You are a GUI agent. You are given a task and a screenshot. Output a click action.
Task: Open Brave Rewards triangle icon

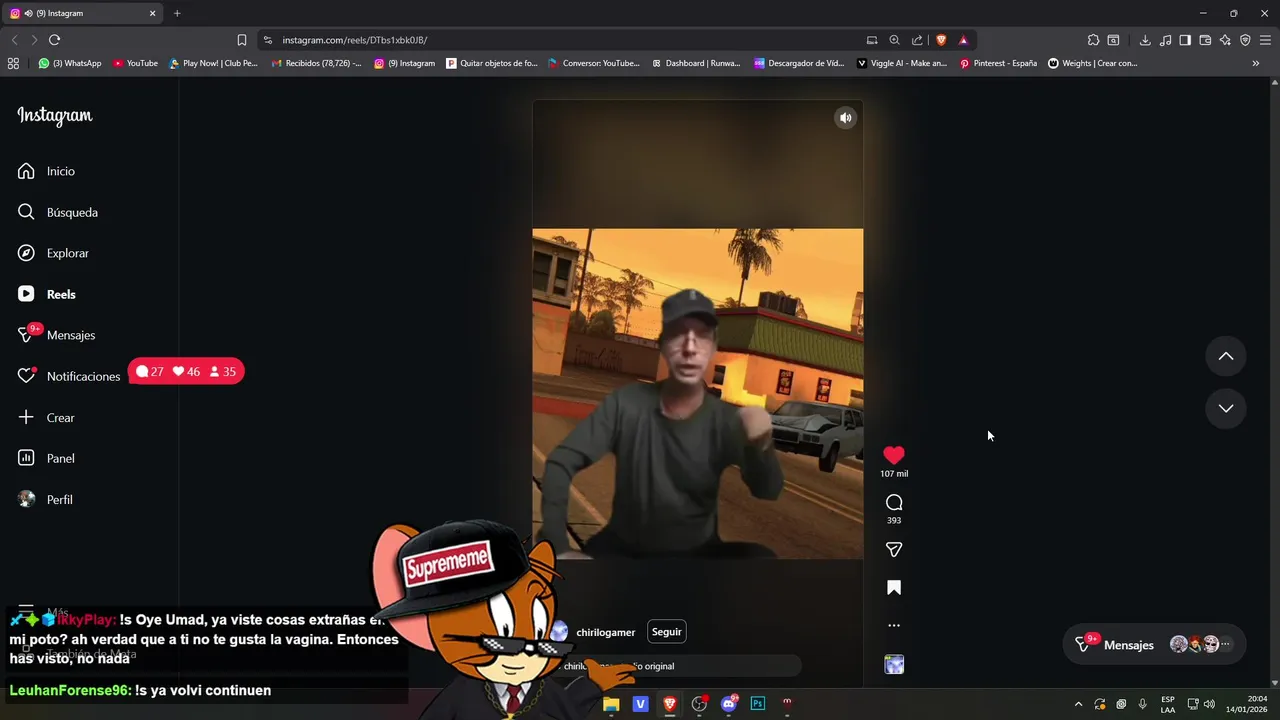(x=963, y=40)
